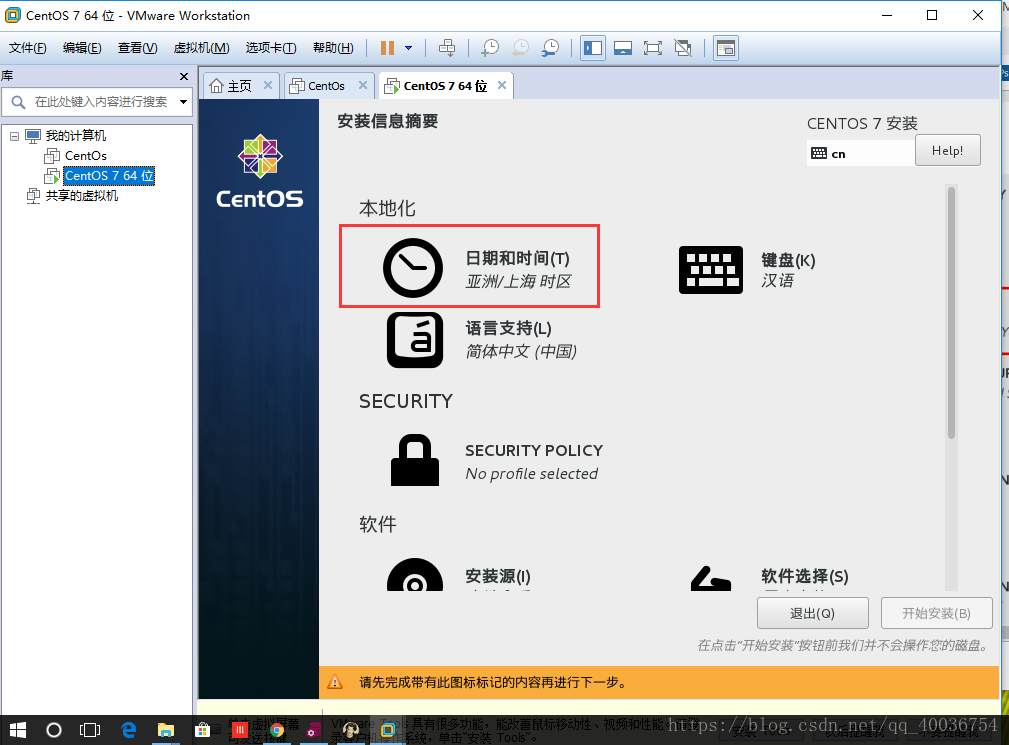Take a snapshot of this virtual machine

[x=490, y=48]
